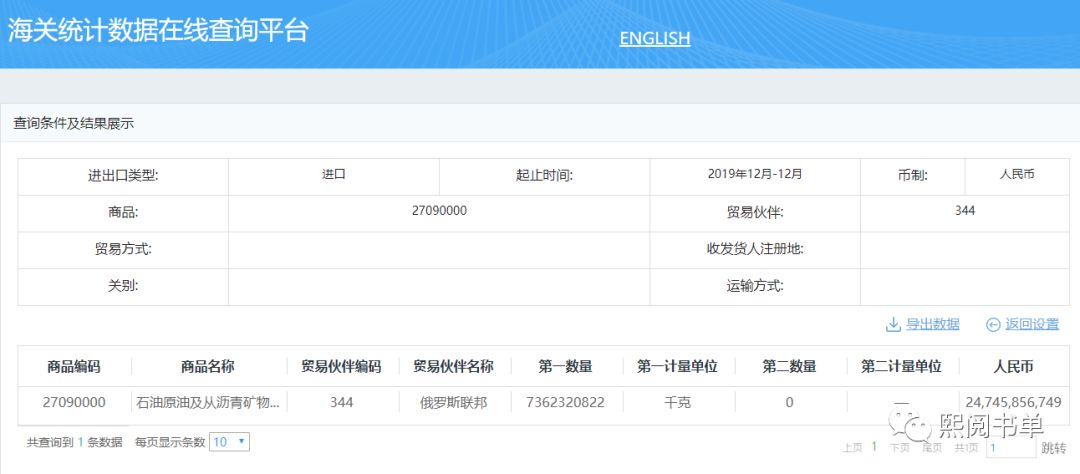Click the 海关统计数据在线查询平台 site title
The width and height of the screenshot is (1080, 474).
click(158, 31)
